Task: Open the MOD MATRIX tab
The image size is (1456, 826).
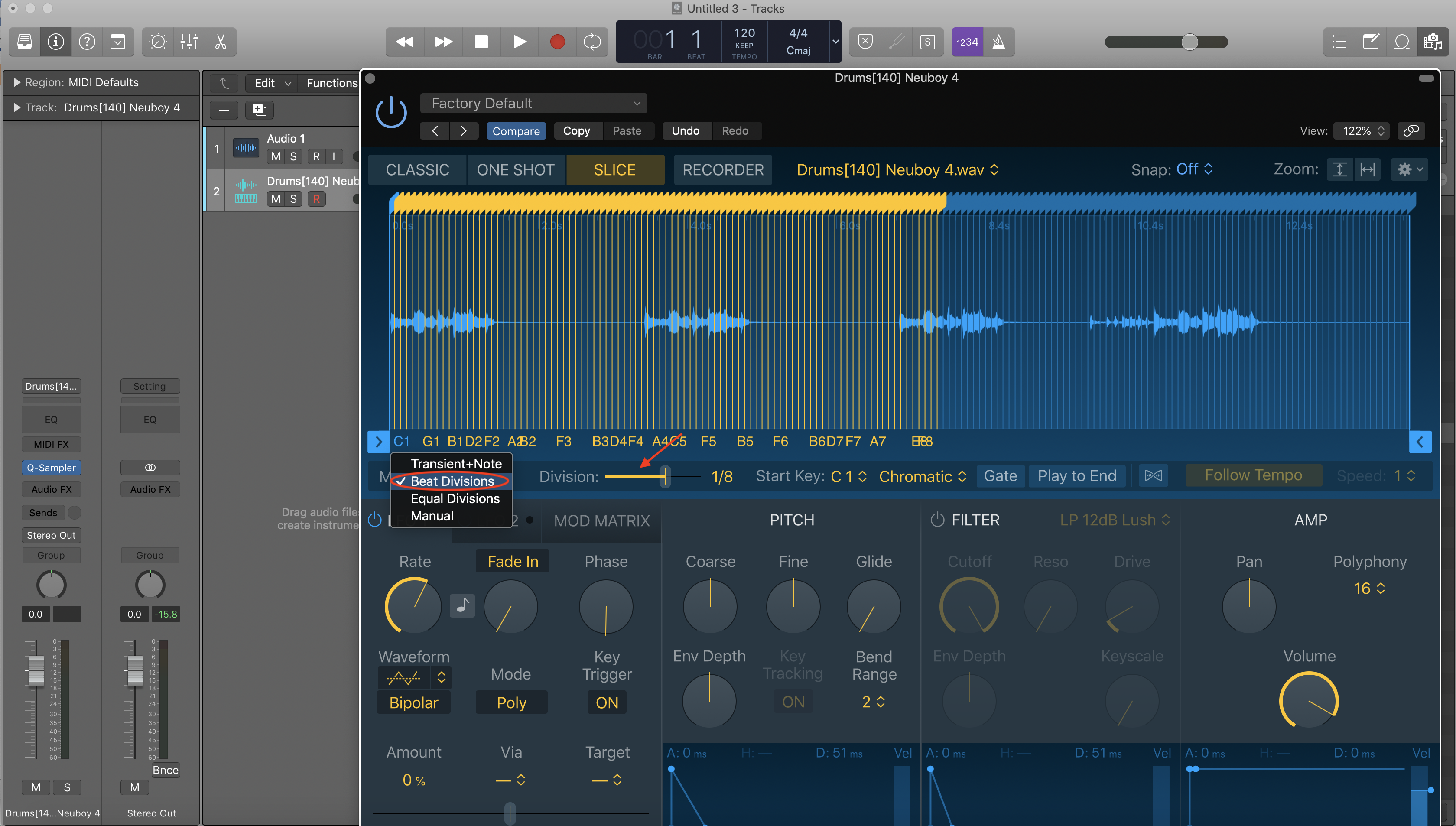Action: pyautogui.click(x=601, y=520)
